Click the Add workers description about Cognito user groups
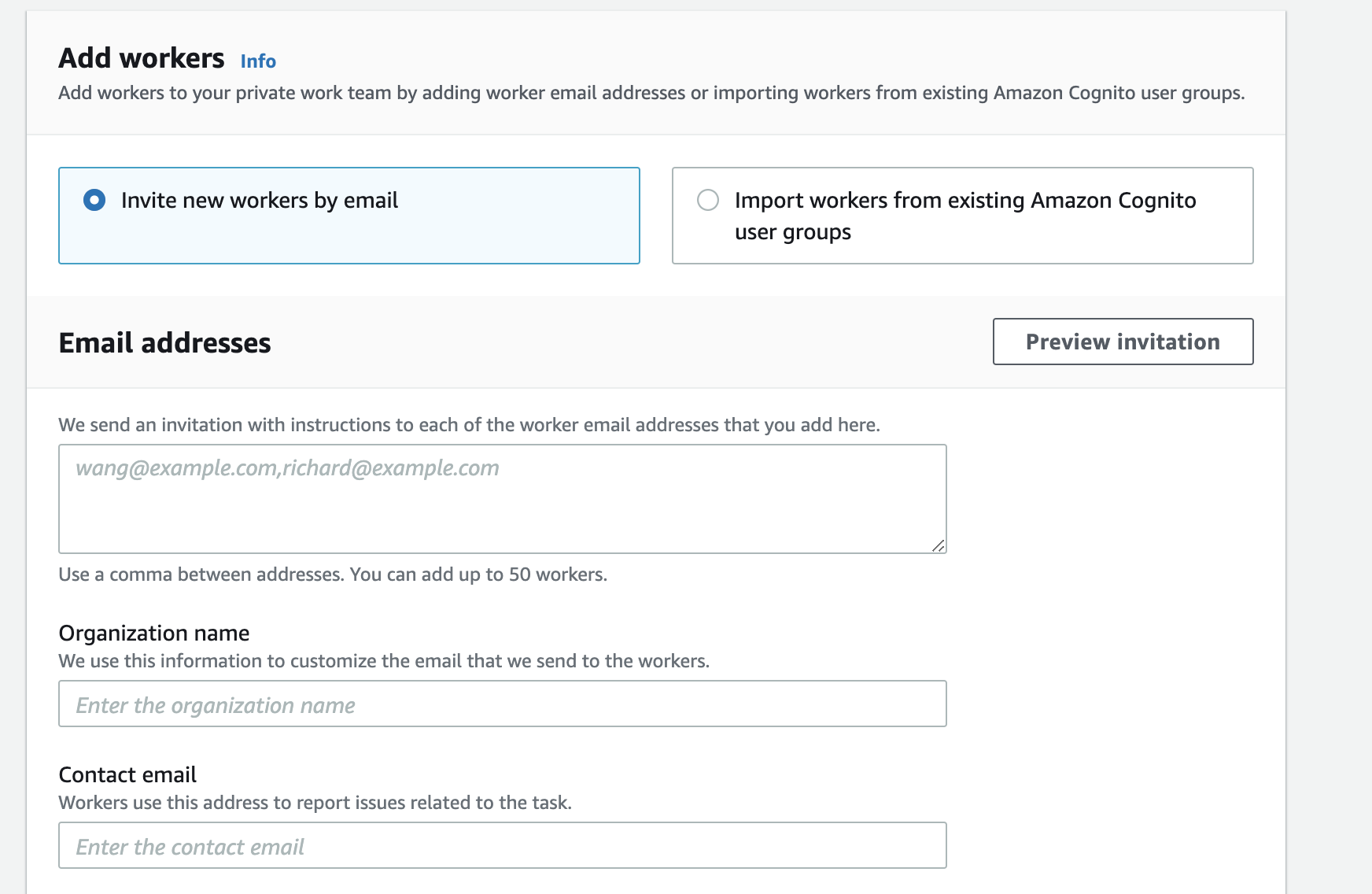The height and width of the screenshot is (894, 1372). [x=651, y=93]
